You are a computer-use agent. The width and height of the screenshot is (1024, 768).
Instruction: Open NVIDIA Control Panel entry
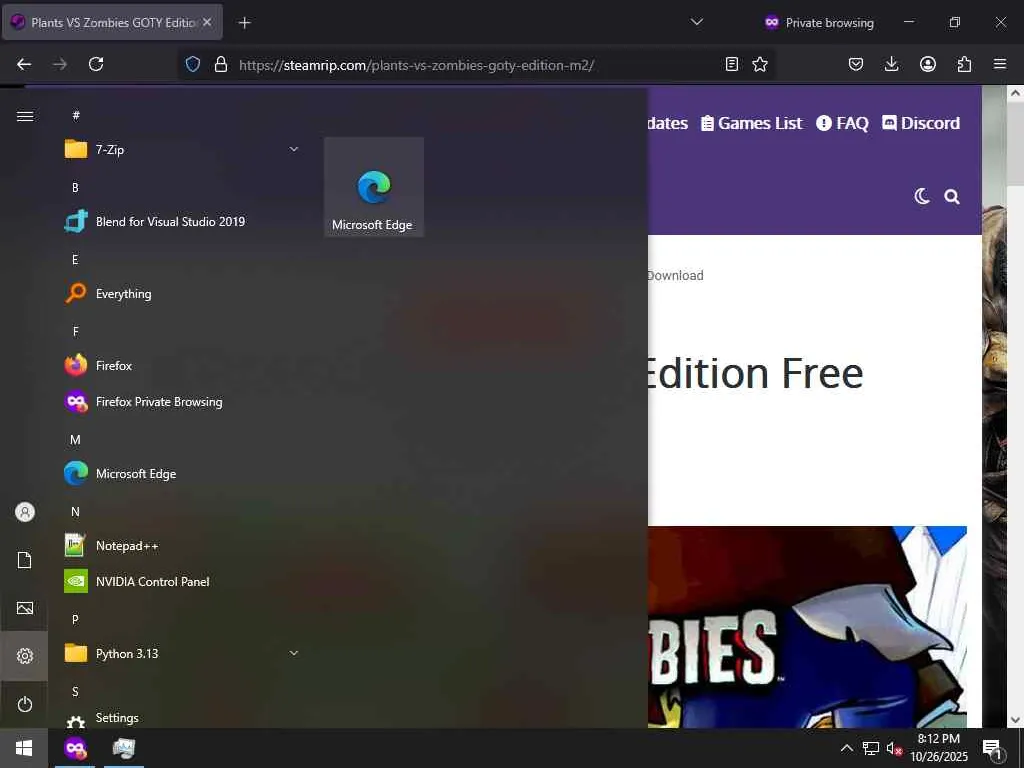(183, 581)
